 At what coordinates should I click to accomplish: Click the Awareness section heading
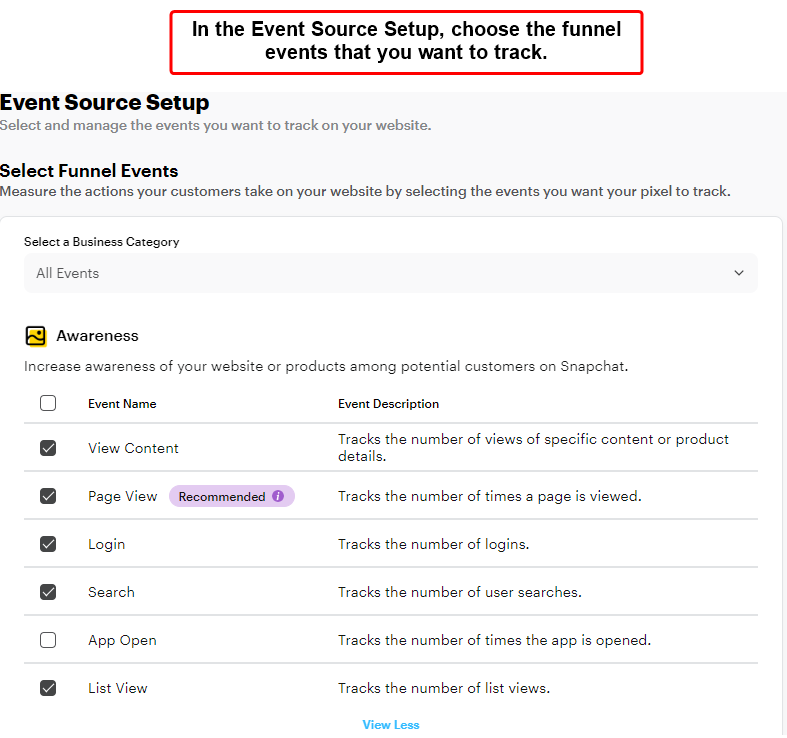[x=97, y=336]
